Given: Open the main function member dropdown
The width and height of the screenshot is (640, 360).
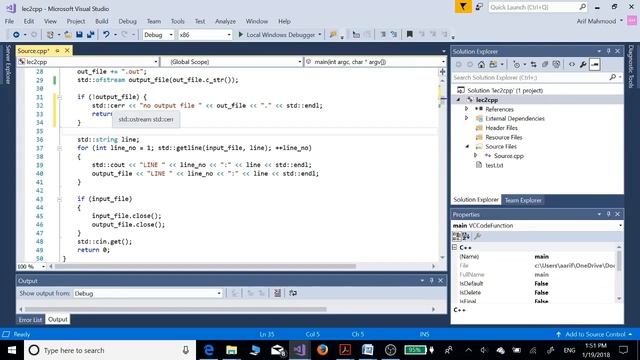Looking at the screenshot, I should point(375,62).
